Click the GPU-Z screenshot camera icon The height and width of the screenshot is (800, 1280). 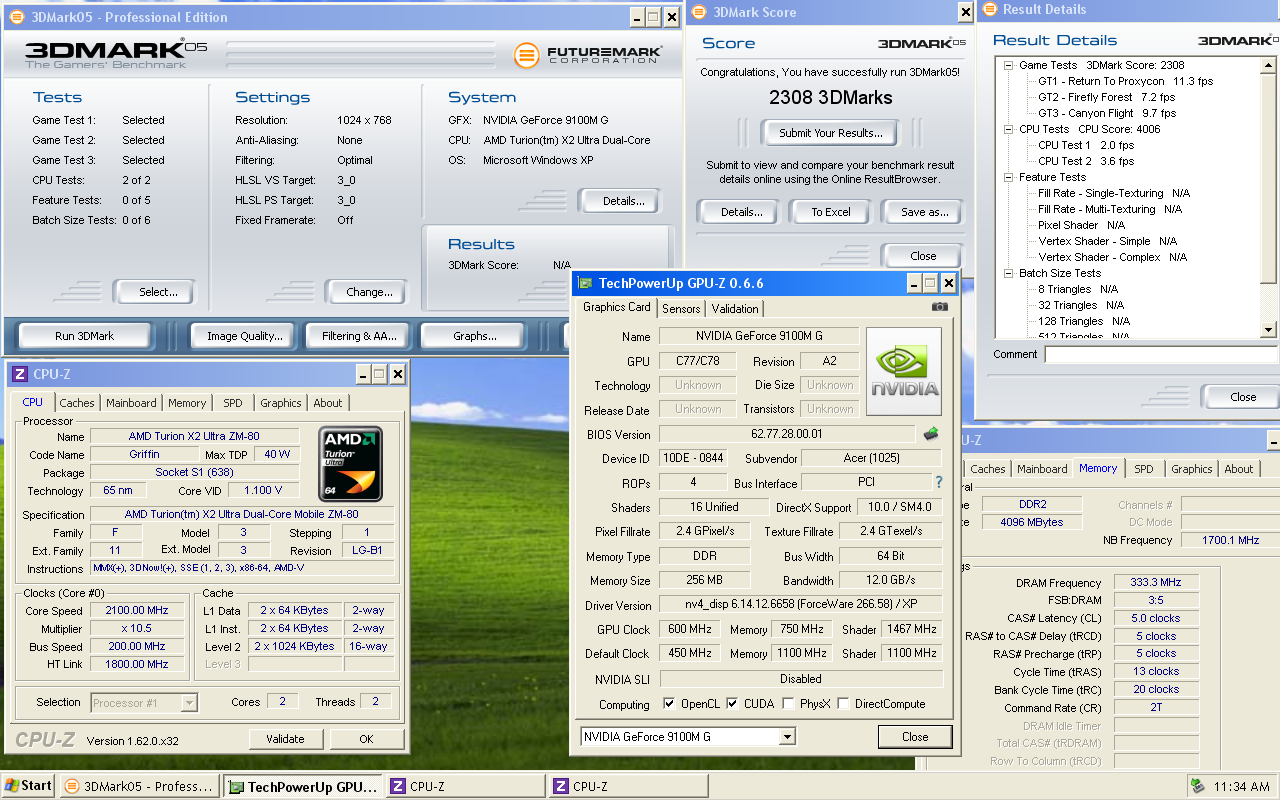coord(939,307)
